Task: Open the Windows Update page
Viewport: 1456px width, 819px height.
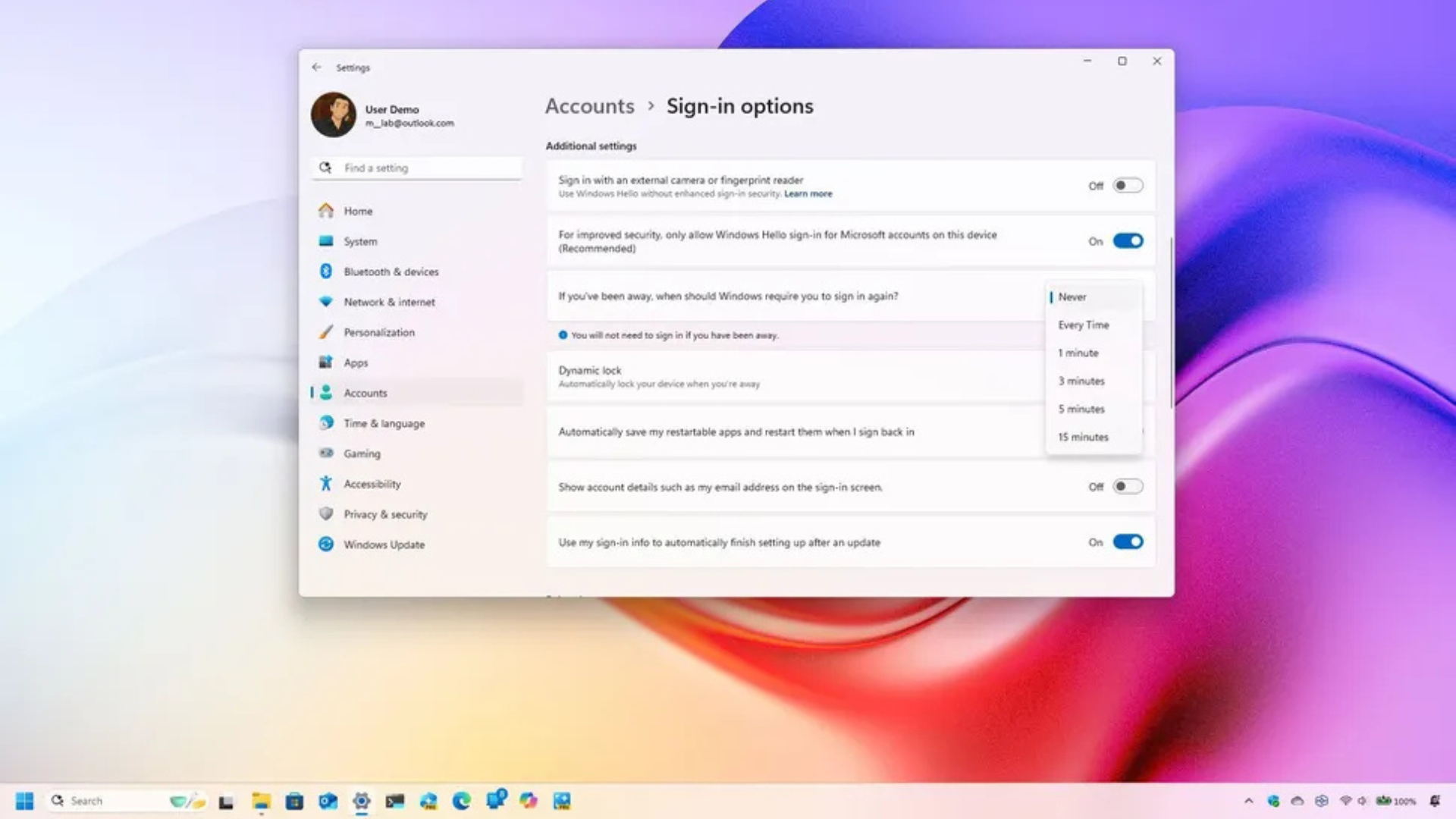Action: 383,544
